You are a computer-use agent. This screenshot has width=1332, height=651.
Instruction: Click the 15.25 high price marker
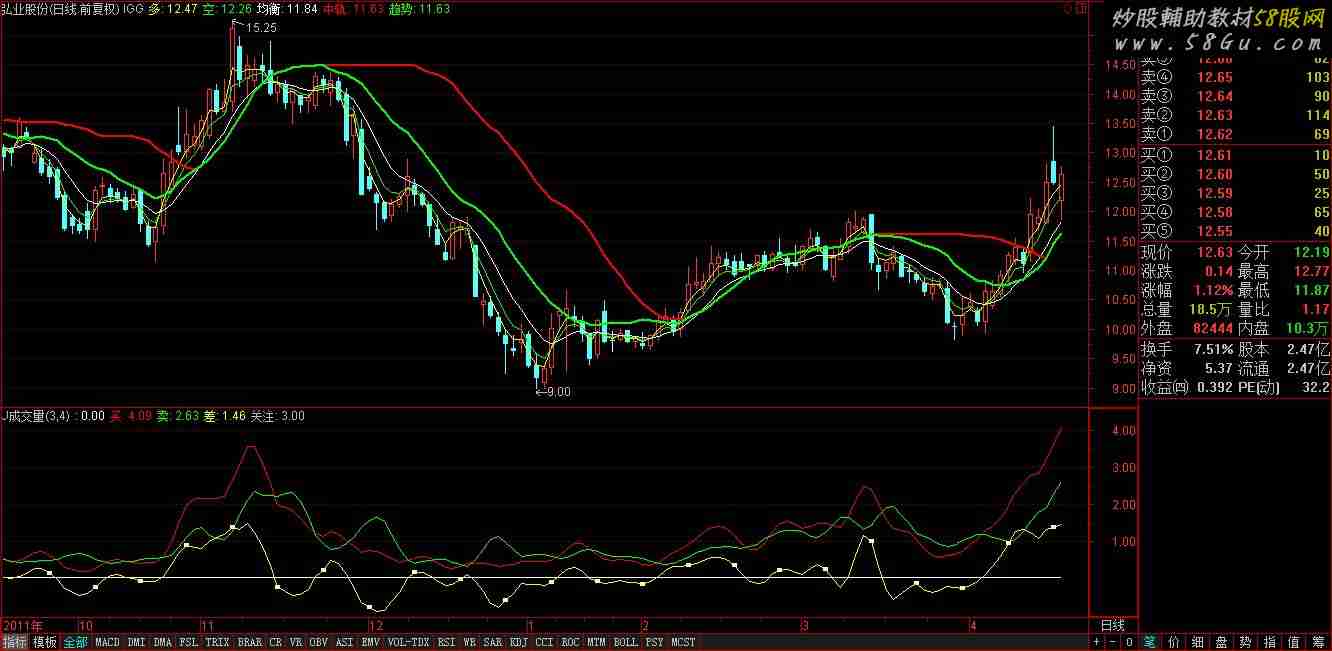pyautogui.click(x=261, y=28)
